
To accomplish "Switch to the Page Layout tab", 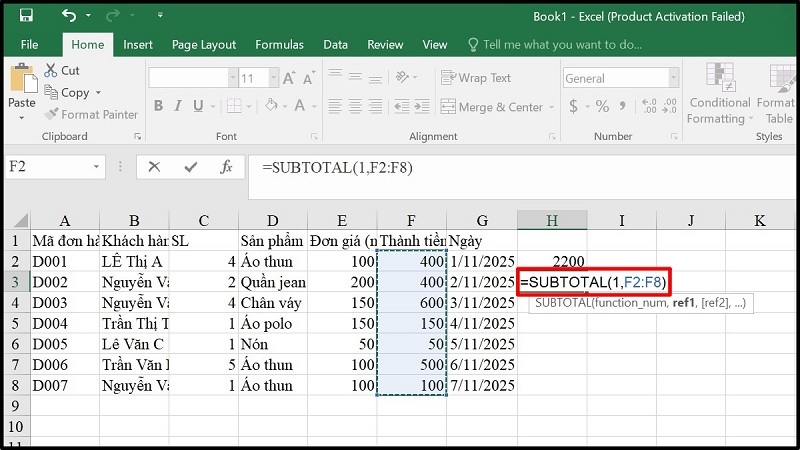I will (204, 45).
